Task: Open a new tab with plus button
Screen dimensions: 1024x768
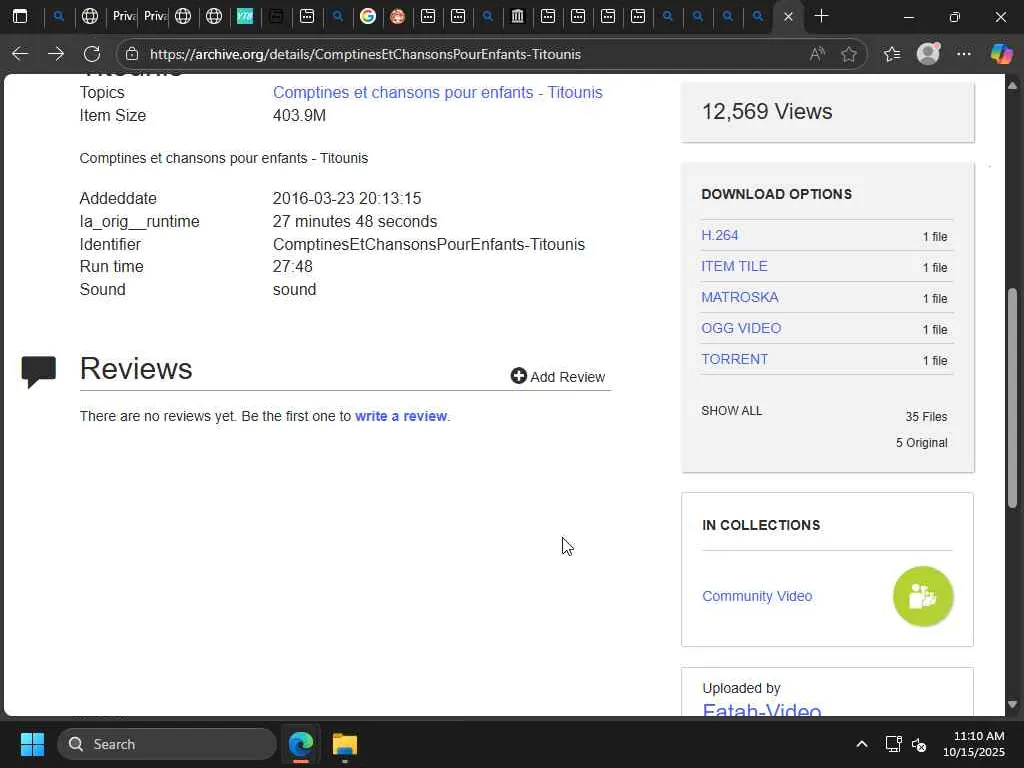Action: tap(822, 16)
